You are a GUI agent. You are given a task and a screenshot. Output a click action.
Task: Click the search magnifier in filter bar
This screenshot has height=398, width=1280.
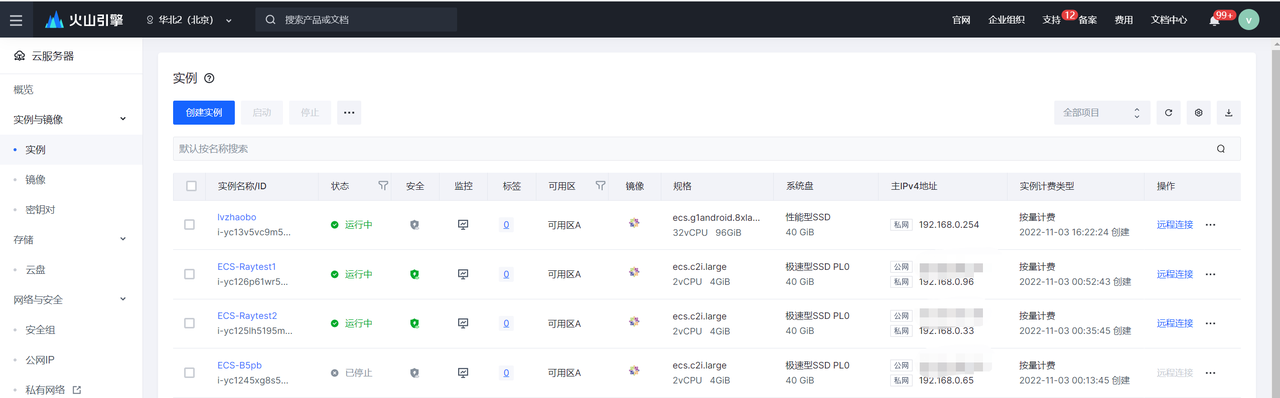click(x=1221, y=149)
